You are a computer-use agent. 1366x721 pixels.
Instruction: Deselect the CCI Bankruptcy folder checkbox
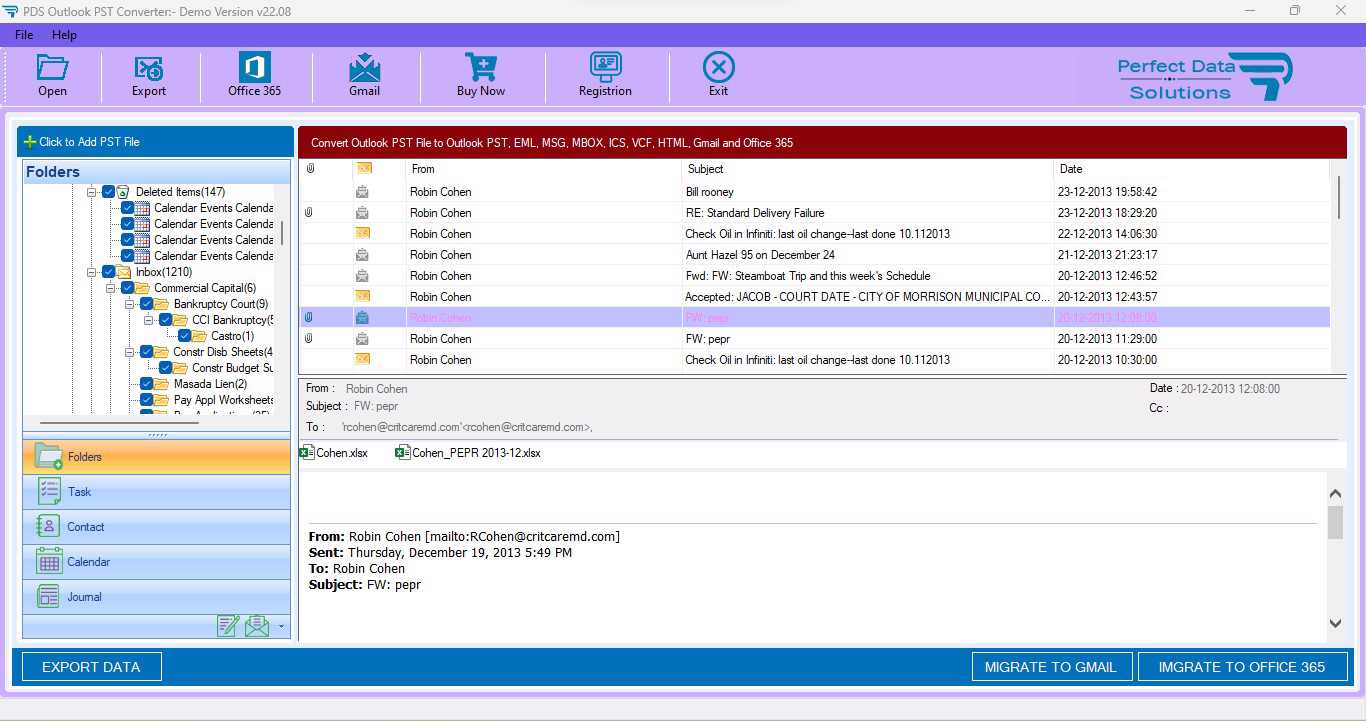pyautogui.click(x=165, y=320)
